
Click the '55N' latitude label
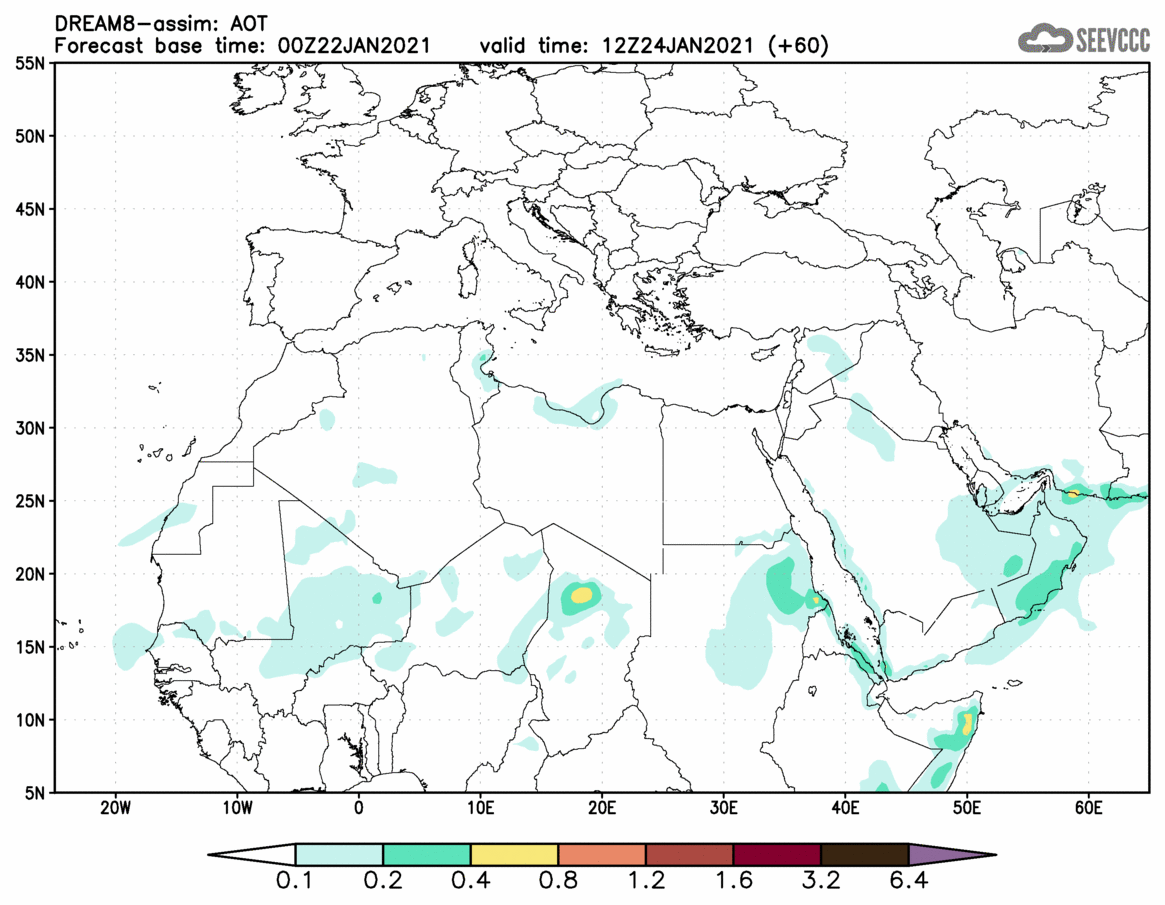pyautogui.click(x=30, y=63)
